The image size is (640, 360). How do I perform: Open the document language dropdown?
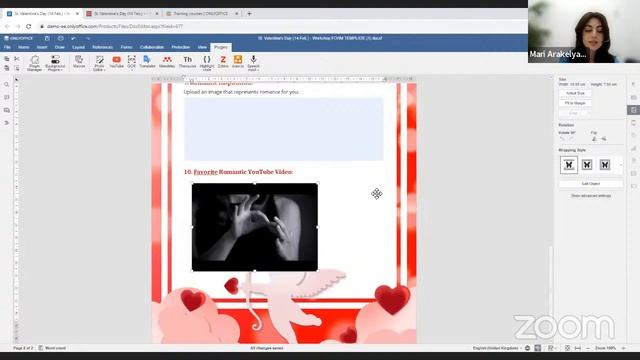[498, 348]
